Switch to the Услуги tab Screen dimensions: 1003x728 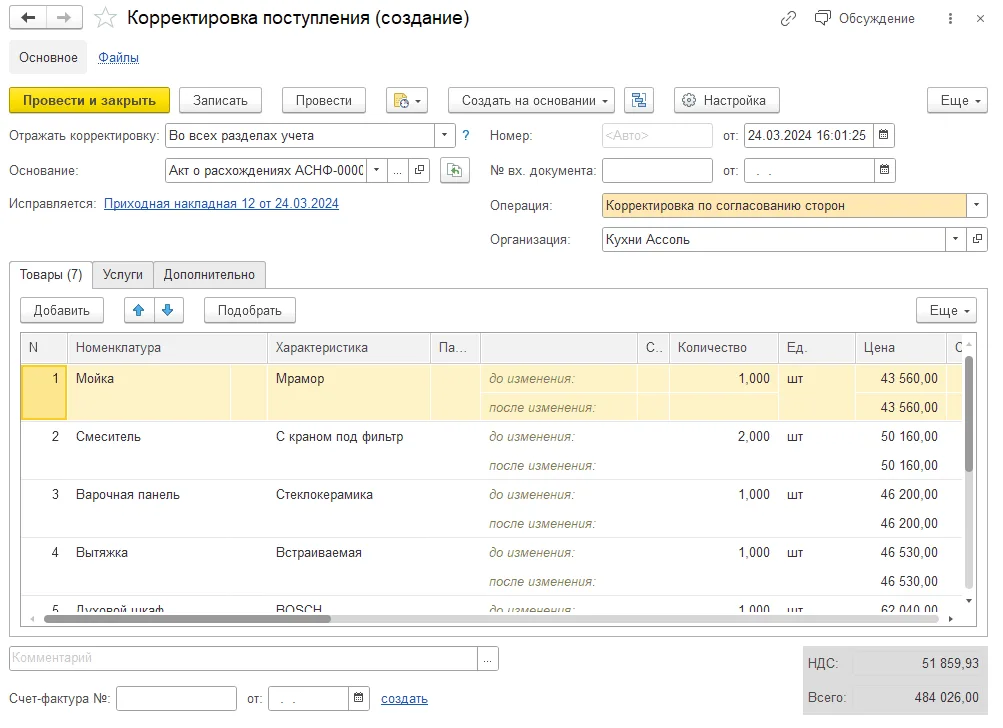click(123, 274)
